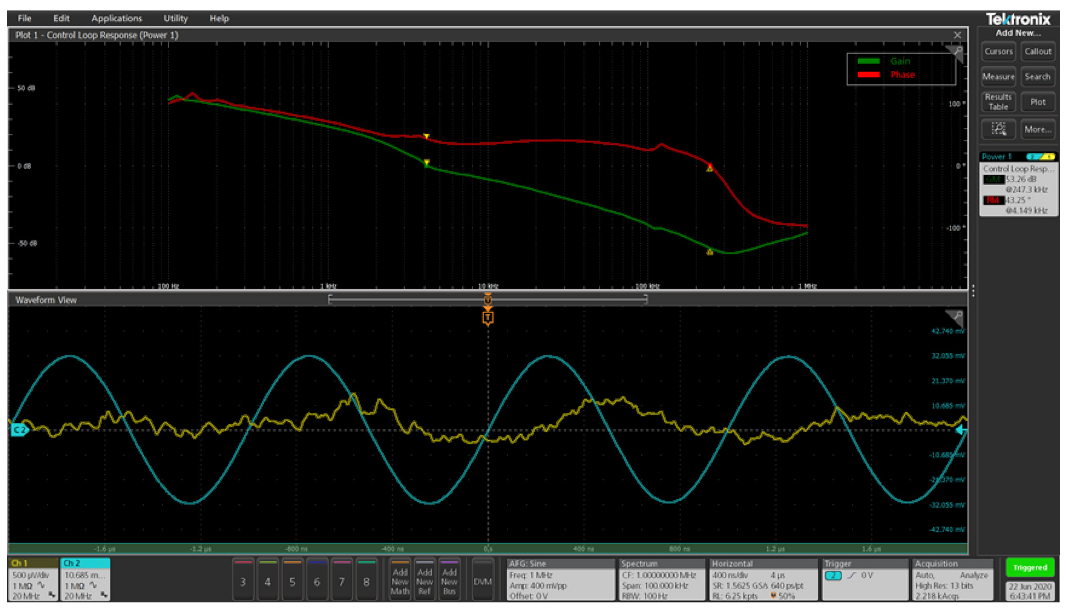This screenshot has height=610, width=1066.
Task: Open the Applications menu
Action: point(117,17)
